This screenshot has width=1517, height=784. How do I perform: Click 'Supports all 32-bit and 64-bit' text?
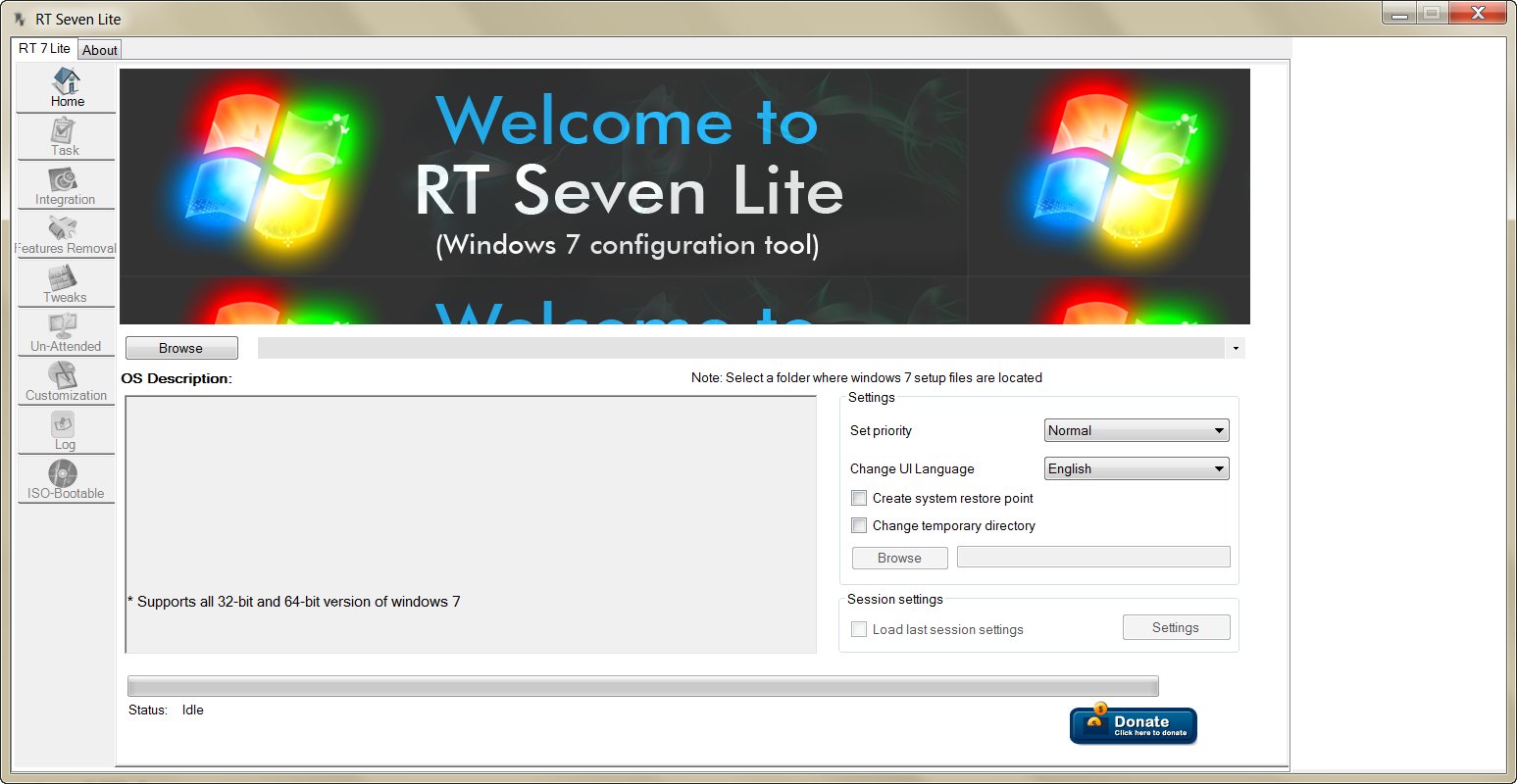tap(294, 602)
